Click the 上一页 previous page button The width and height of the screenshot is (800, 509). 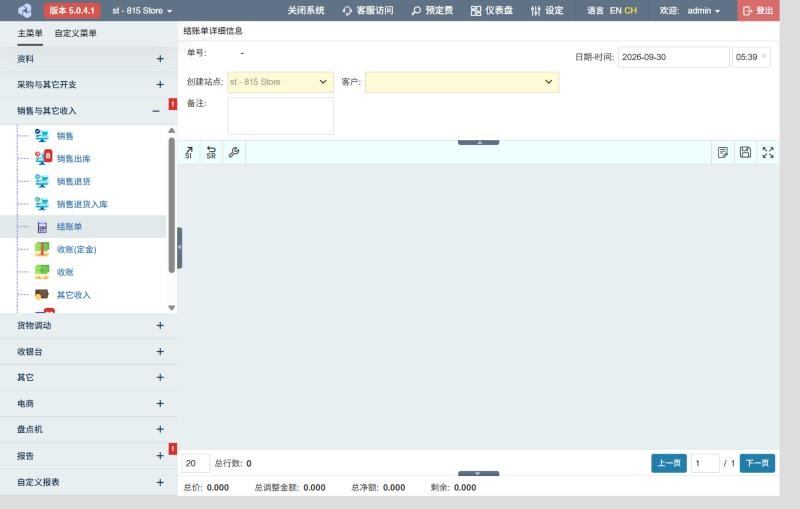[669, 463]
